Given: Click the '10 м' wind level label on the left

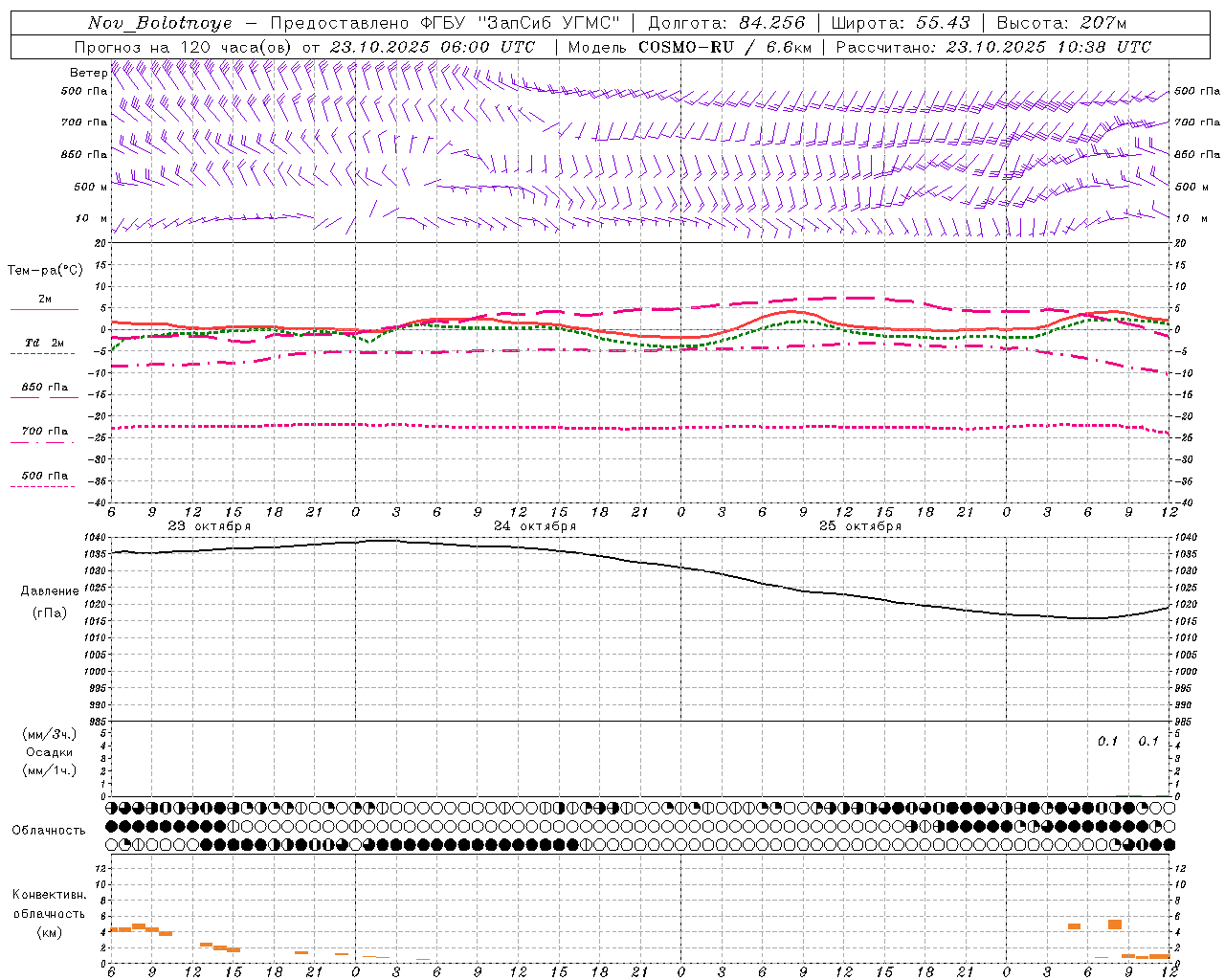Looking at the screenshot, I should coord(92,218).
